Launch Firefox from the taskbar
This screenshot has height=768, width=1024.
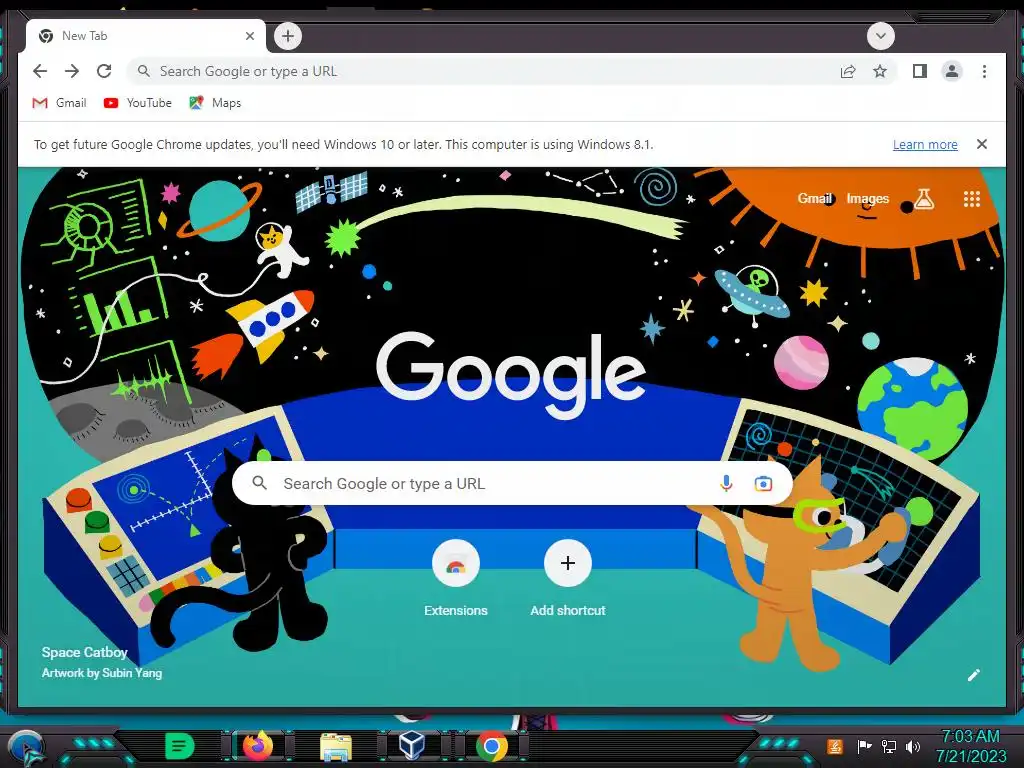point(258,745)
